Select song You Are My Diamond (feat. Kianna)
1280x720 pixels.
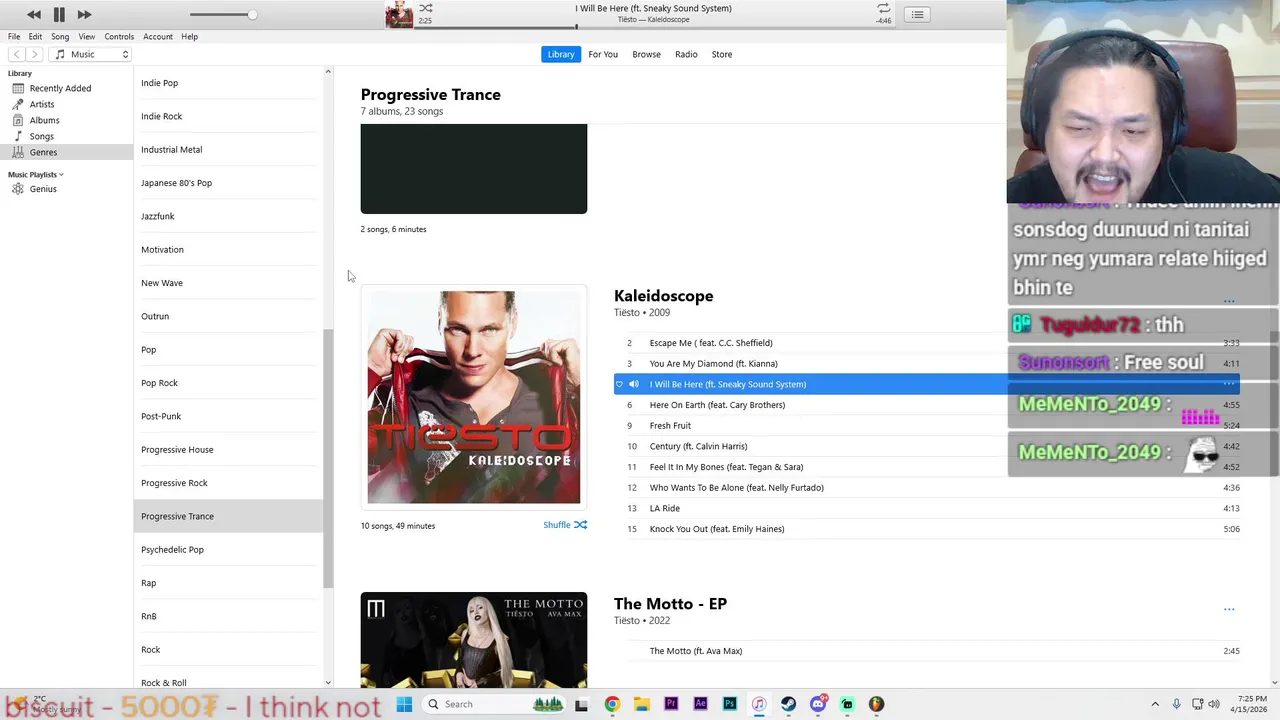point(713,364)
